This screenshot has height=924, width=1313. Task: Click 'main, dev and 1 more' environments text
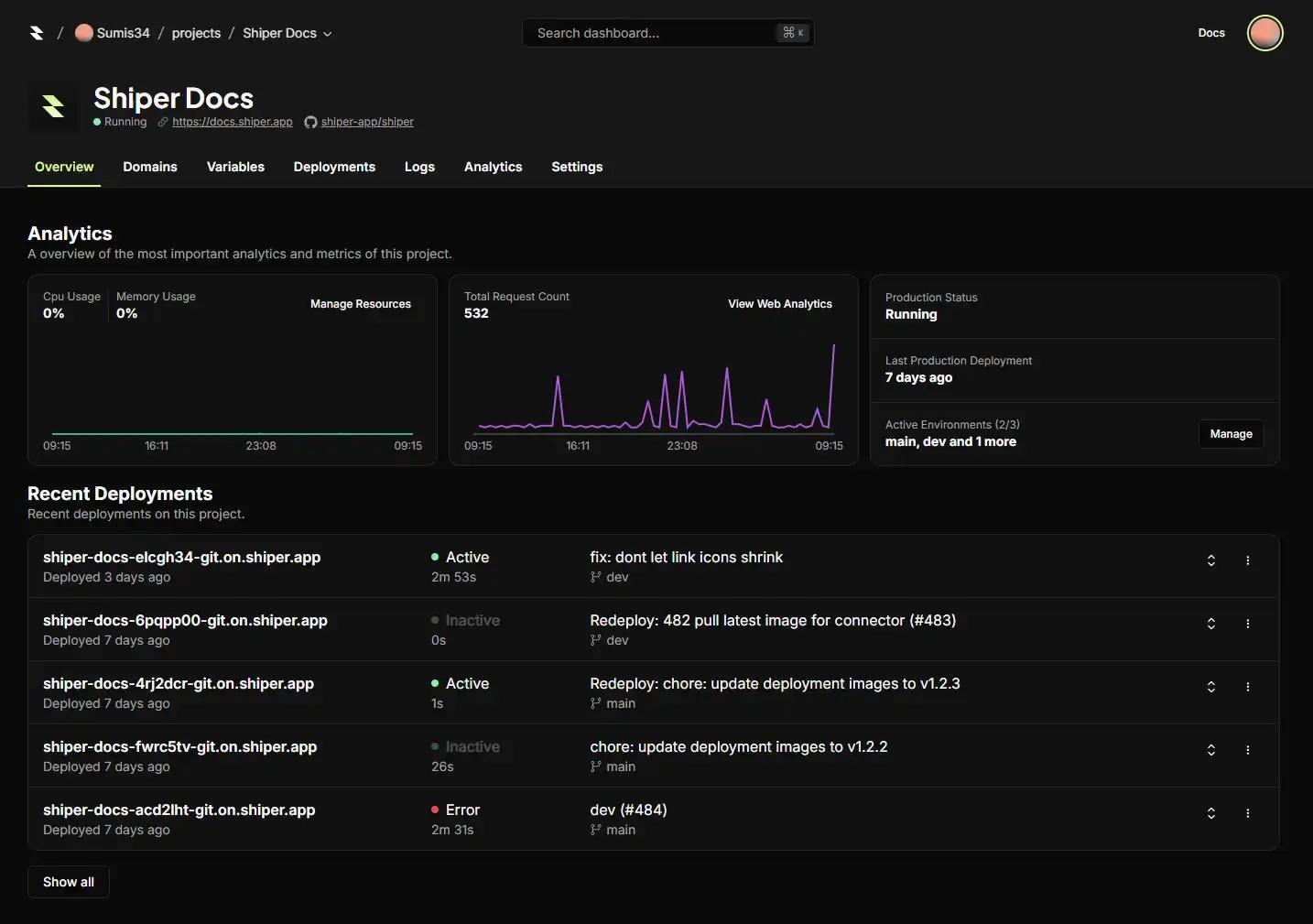(950, 441)
